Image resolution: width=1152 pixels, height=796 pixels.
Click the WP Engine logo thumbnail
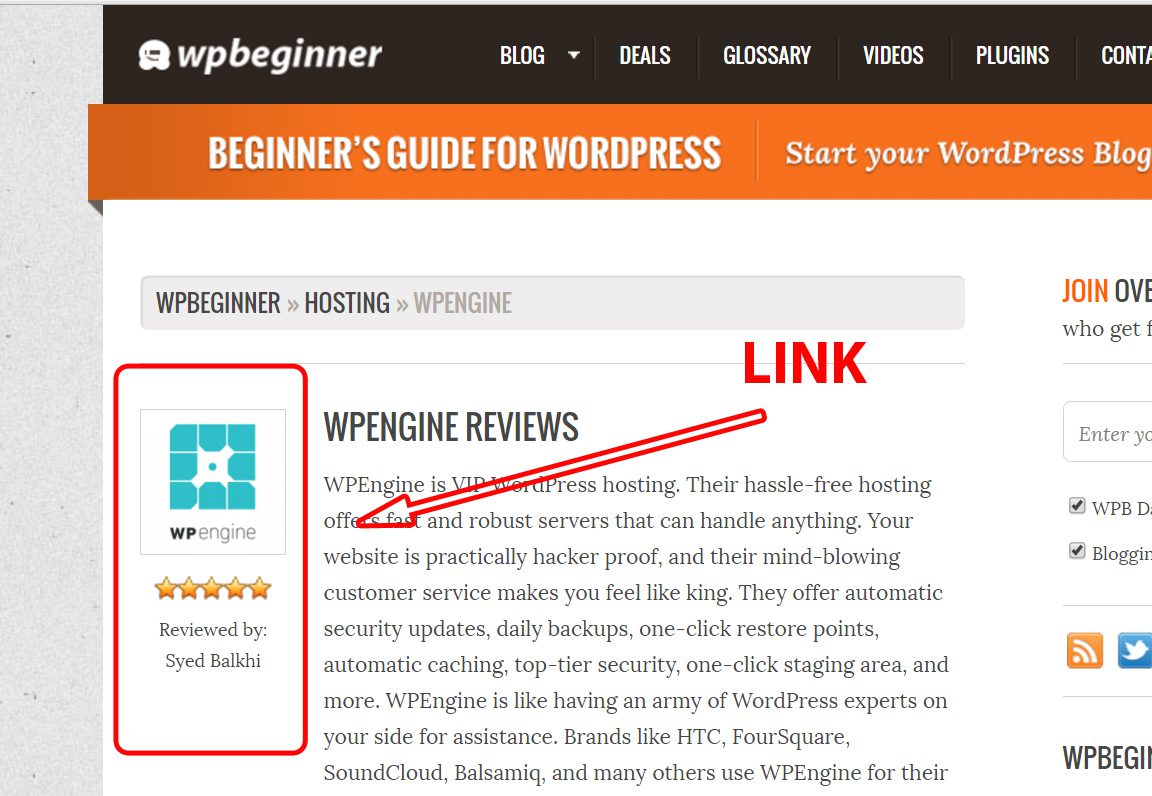[x=213, y=481]
